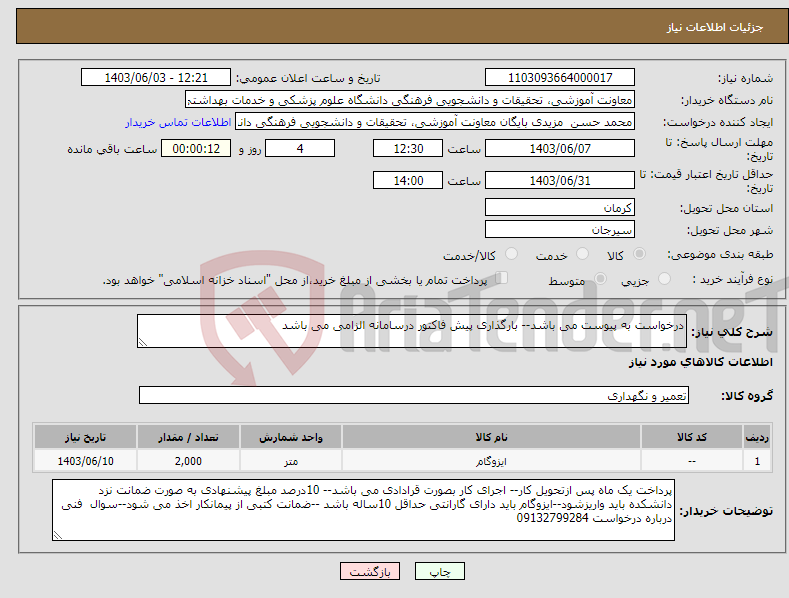Click the buyer notes textarea resize handle
The width and height of the screenshot is (789, 598).
(58, 536)
